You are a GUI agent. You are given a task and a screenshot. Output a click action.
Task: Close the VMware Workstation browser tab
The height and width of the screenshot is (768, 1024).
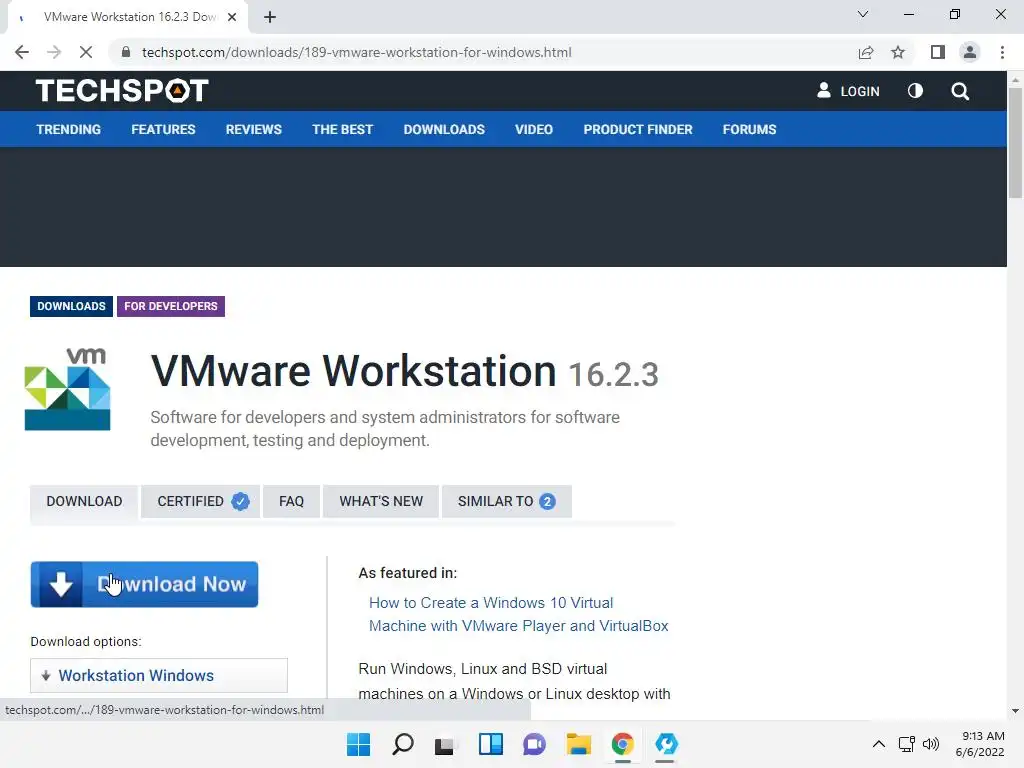(x=232, y=17)
